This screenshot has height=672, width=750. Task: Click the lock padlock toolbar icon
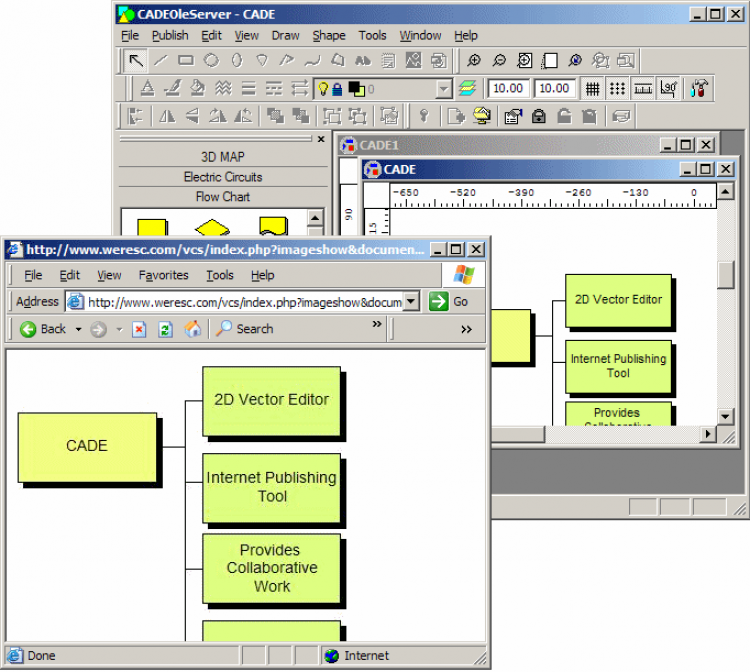(x=539, y=116)
